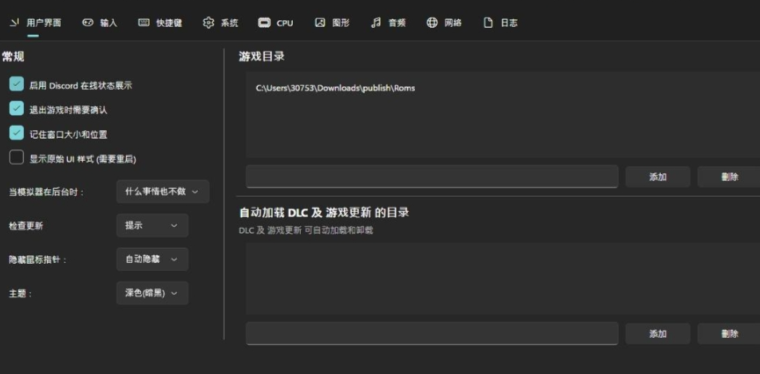Click the DLC 及 游戏更新 可自动加载和卸载 description
Image resolution: width=760 pixels, height=374 pixels.
pos(306,231)
